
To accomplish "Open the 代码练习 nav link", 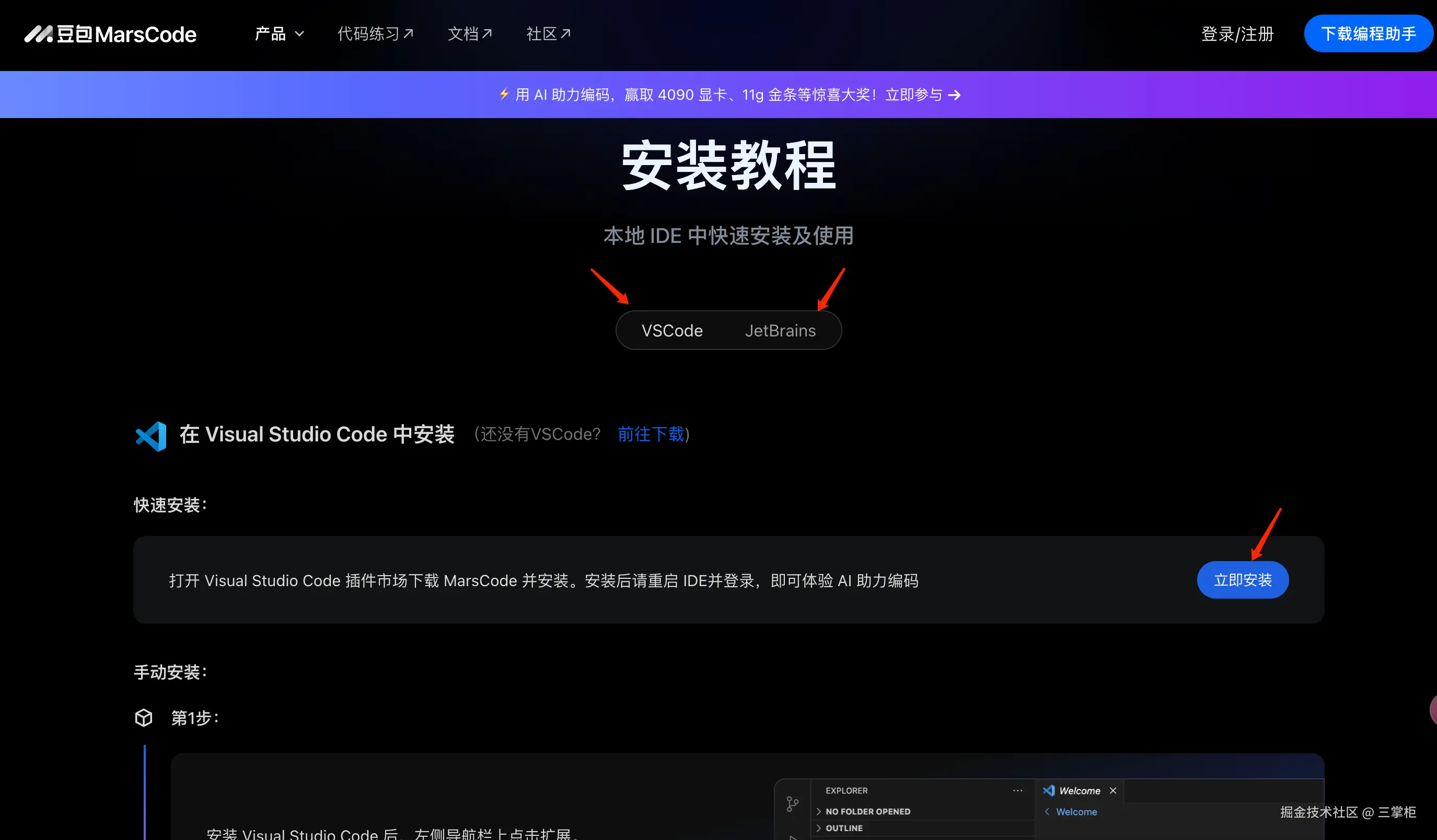I will (x=375, y=34).
